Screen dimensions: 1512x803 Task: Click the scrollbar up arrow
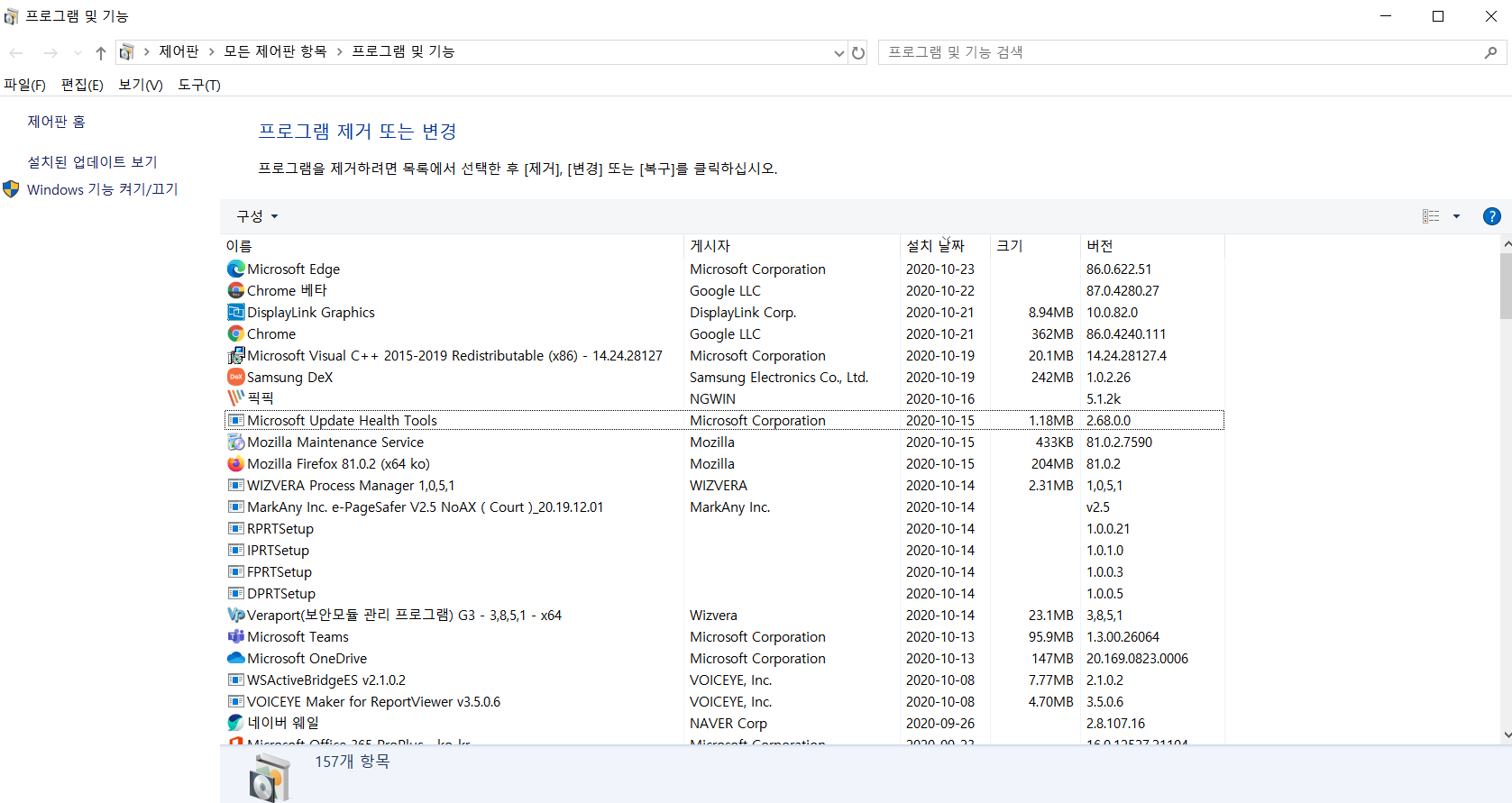1506,243
